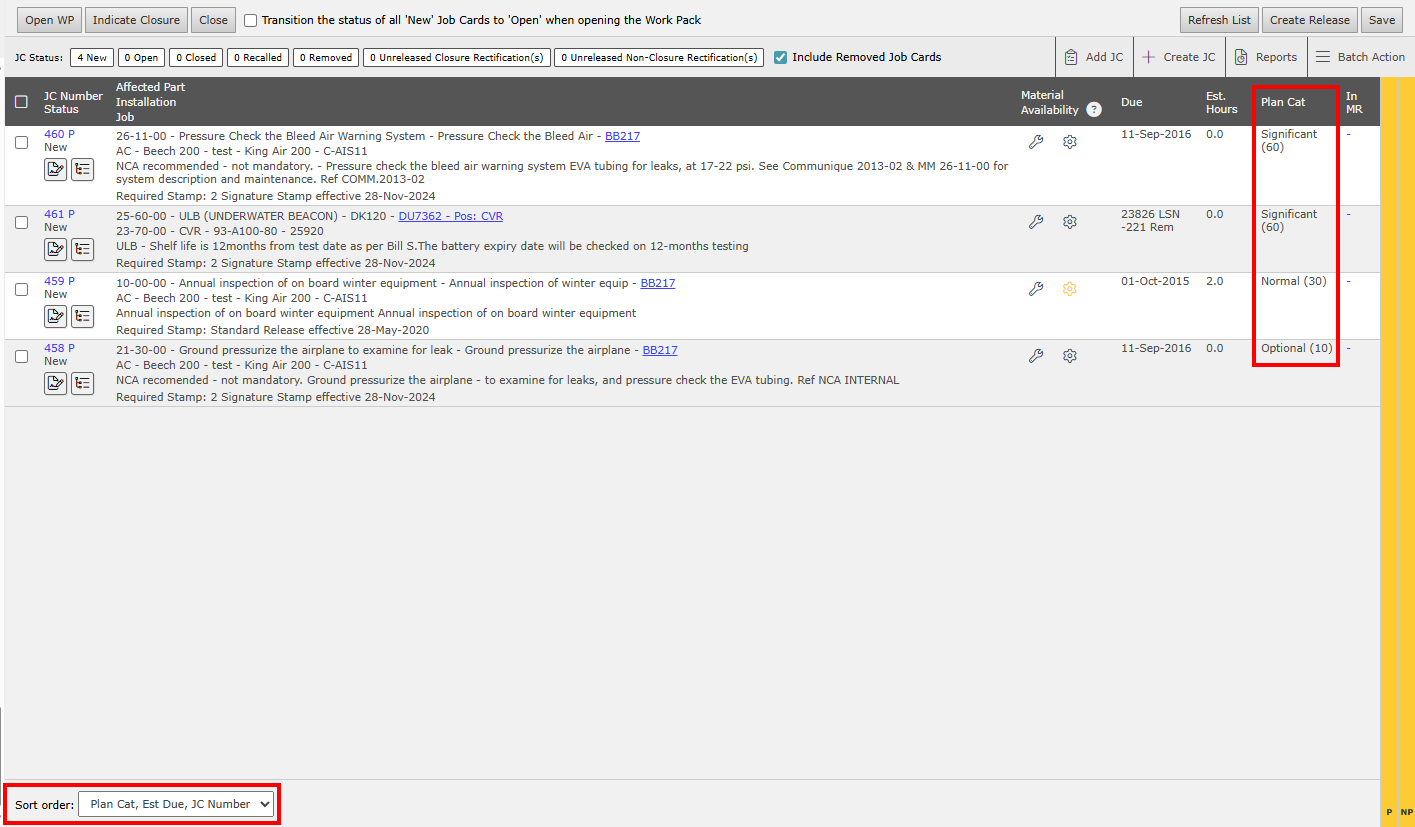This screenshot has height=827, width=1415.
Task: Click the wrench icon for job card 459
Action: [1036, 289]
